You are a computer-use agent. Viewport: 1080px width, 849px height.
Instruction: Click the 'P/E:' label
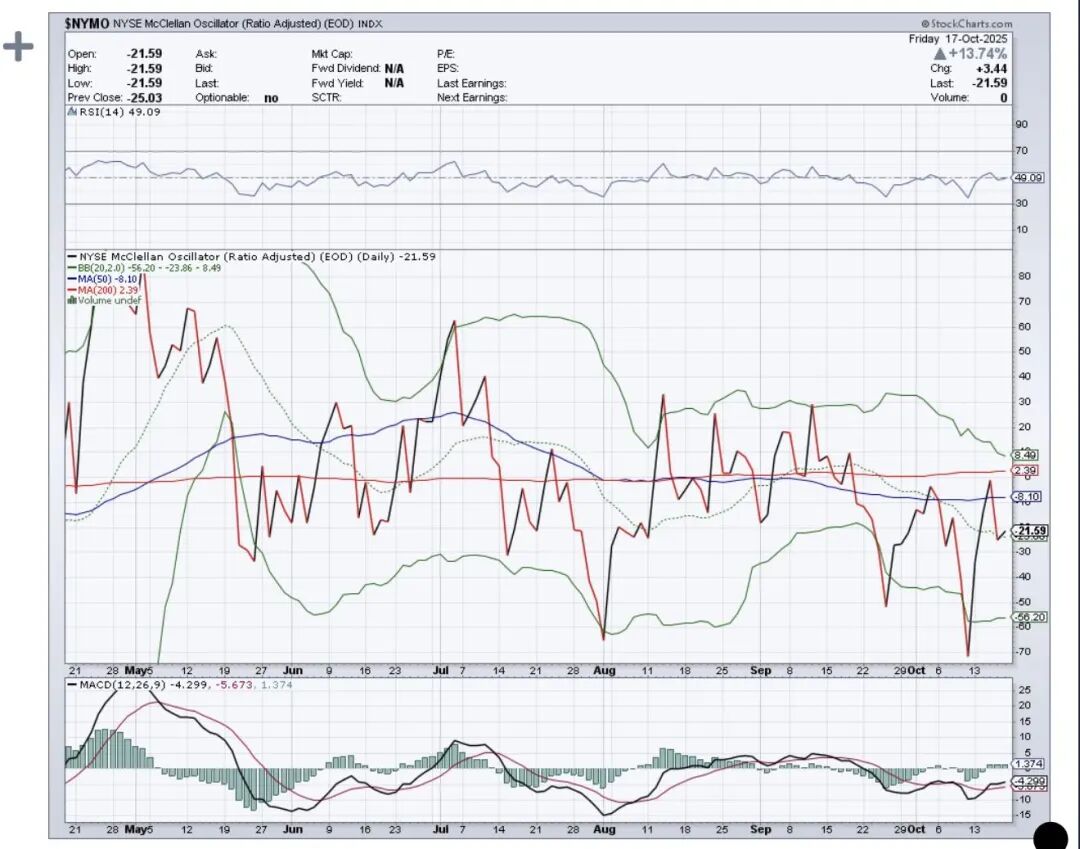(x=446, y=54)
